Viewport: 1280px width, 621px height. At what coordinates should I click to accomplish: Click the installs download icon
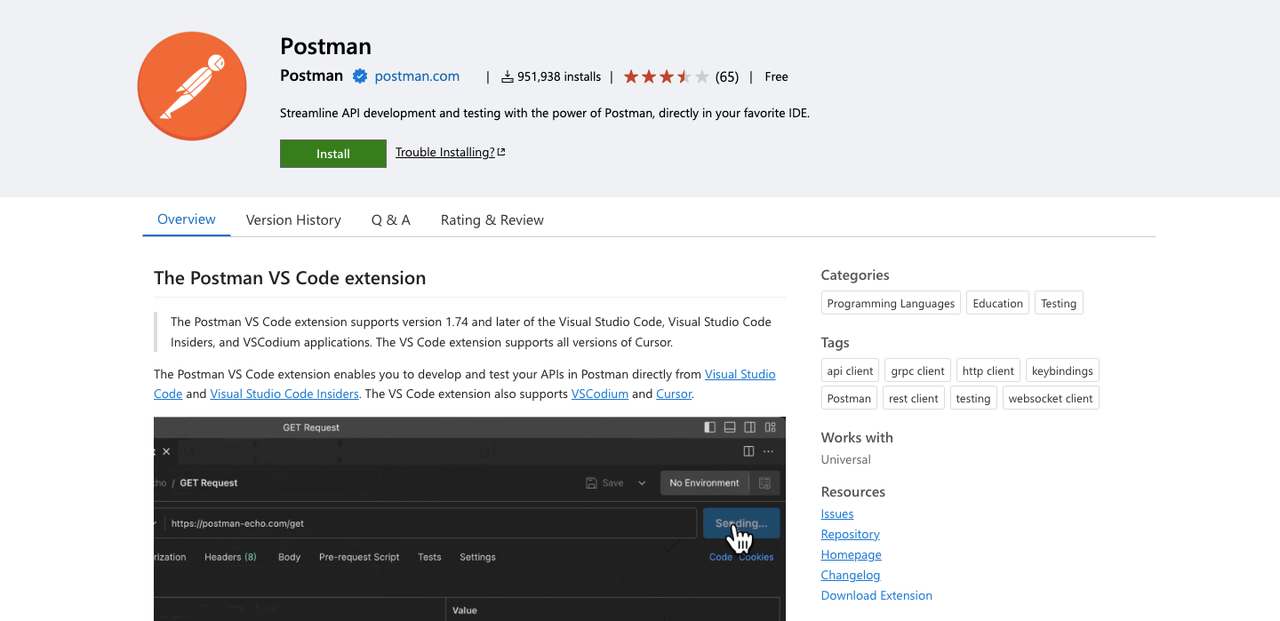[x=507, y=76]
